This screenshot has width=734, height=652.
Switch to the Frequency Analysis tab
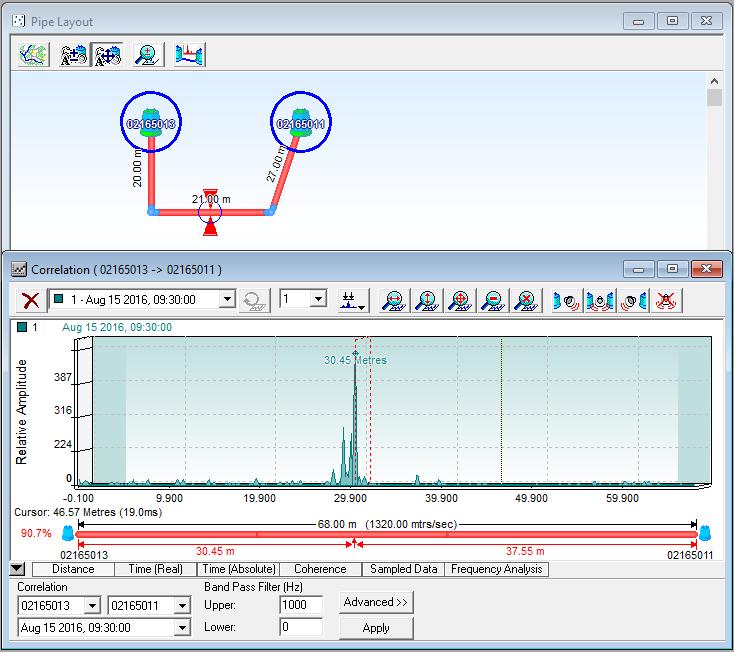pyautogui.click(x=497, y=569)
